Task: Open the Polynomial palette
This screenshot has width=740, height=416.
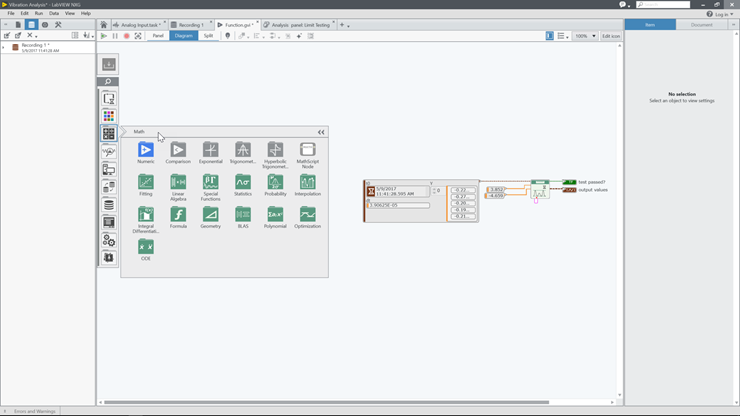Action: pyautogui.click(x=275, y=214)
